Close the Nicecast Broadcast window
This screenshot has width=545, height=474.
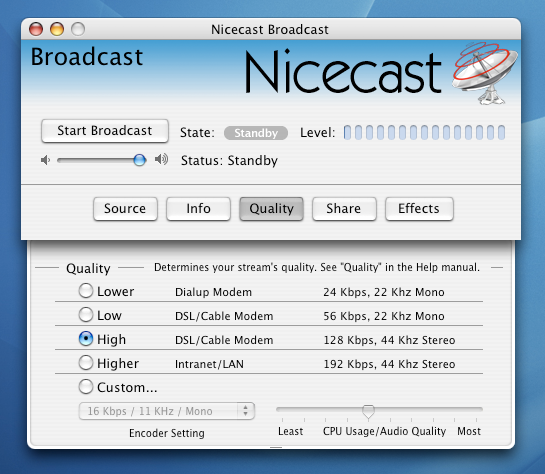pos(36,29)
